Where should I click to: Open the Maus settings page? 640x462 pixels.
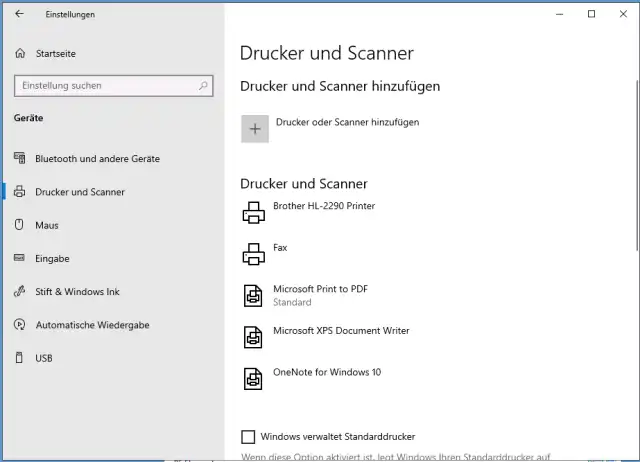point(47,225)
